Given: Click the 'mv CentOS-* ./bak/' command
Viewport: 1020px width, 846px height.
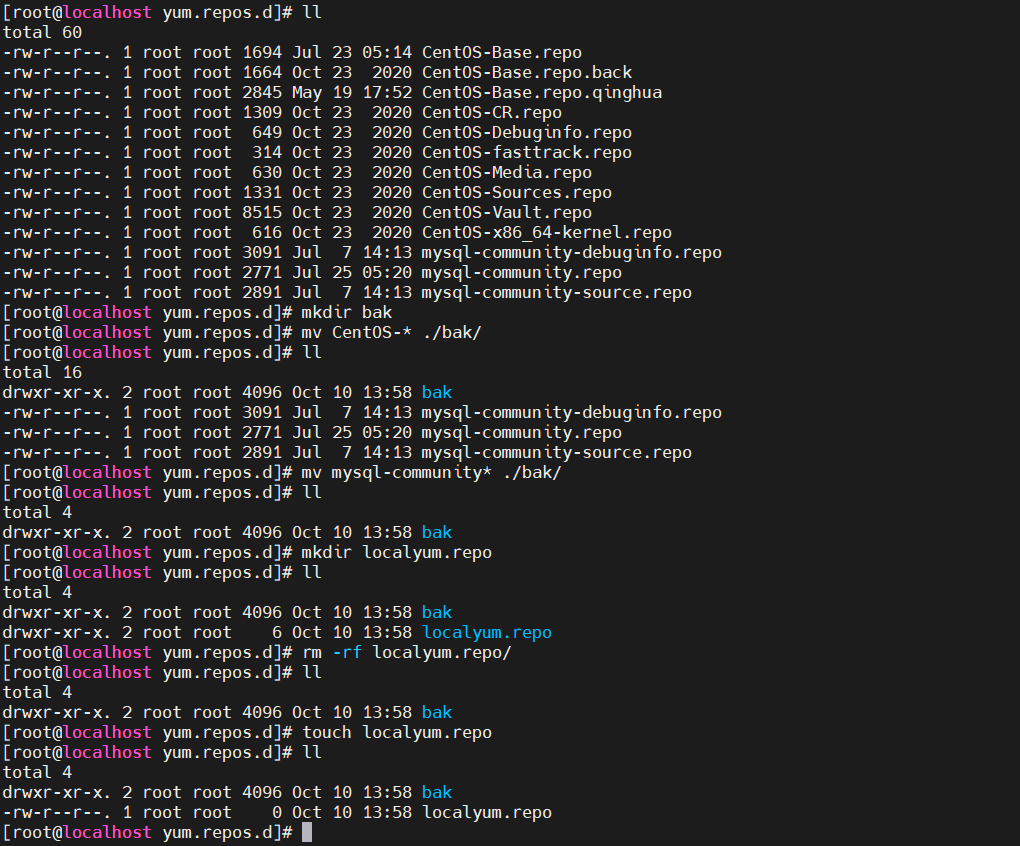Looking at the screenshot, I should click(x=392, y=332).
